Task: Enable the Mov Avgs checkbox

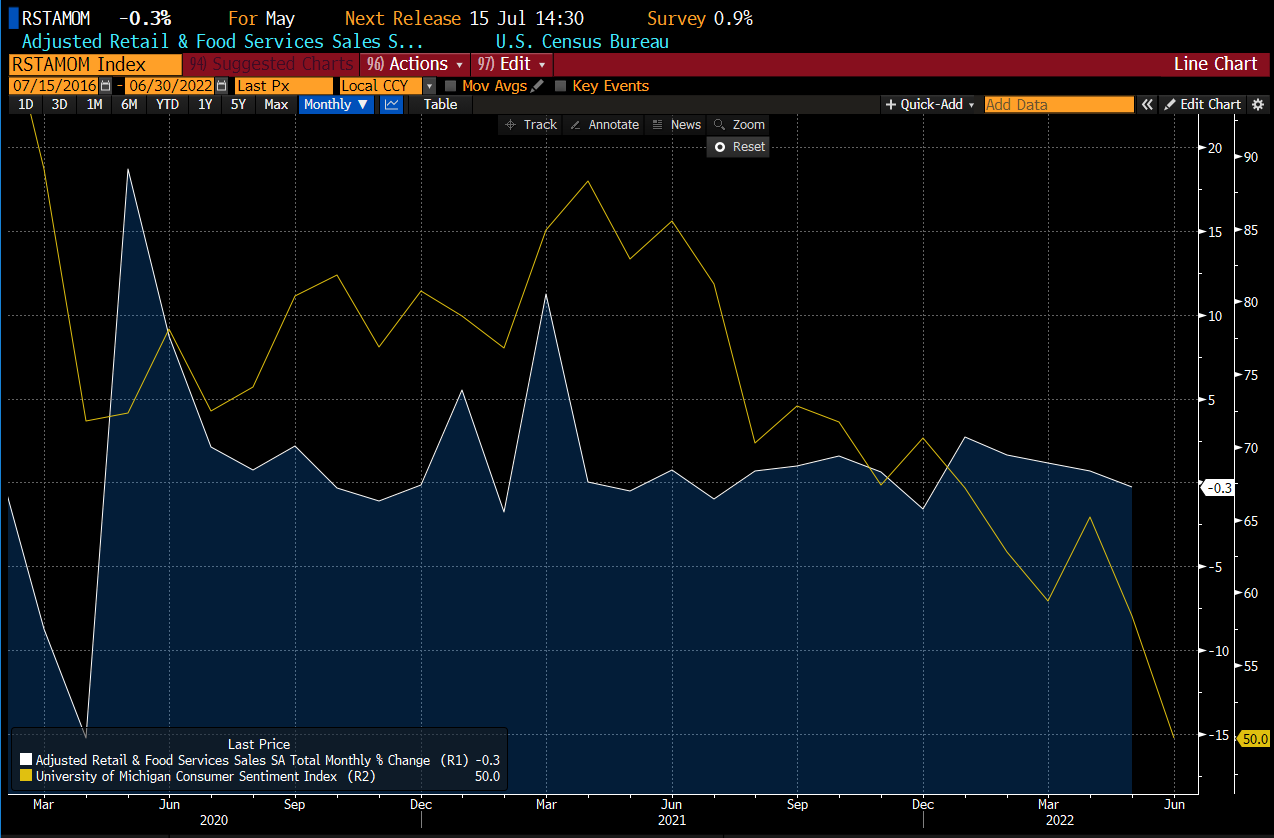Action: [451, 86]
